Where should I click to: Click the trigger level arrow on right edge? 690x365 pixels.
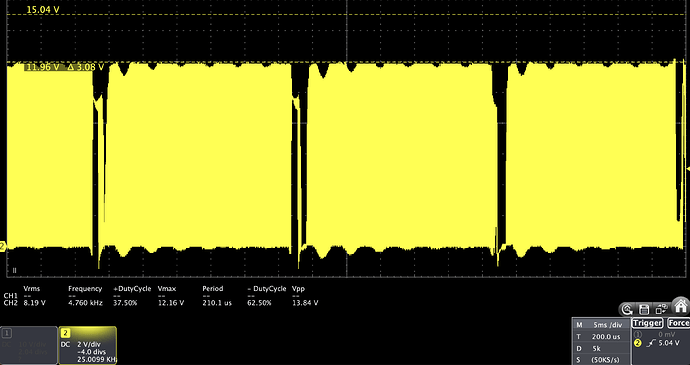[x=688, y=170]
